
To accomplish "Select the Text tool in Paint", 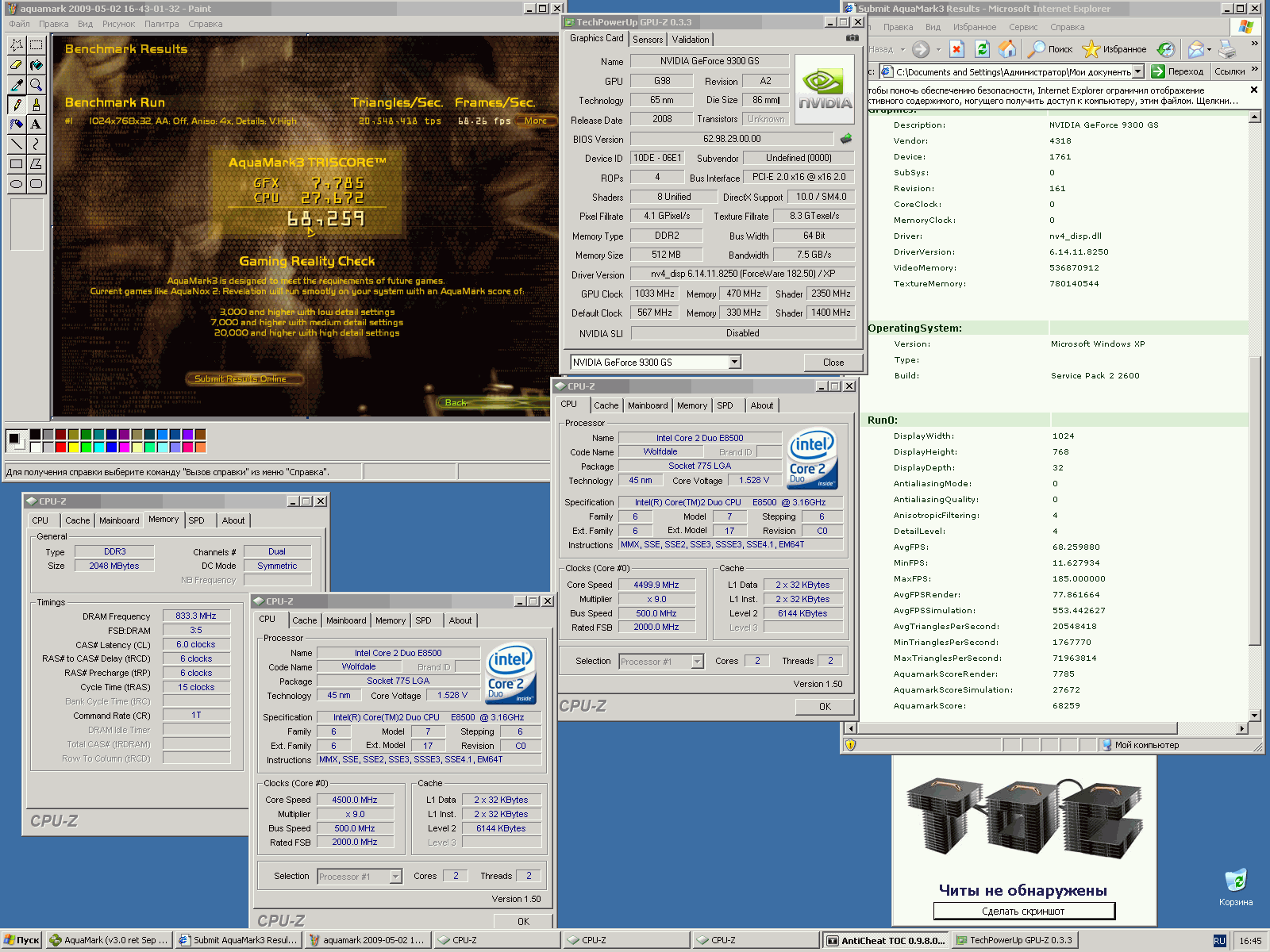I will [x=36, y=125].
